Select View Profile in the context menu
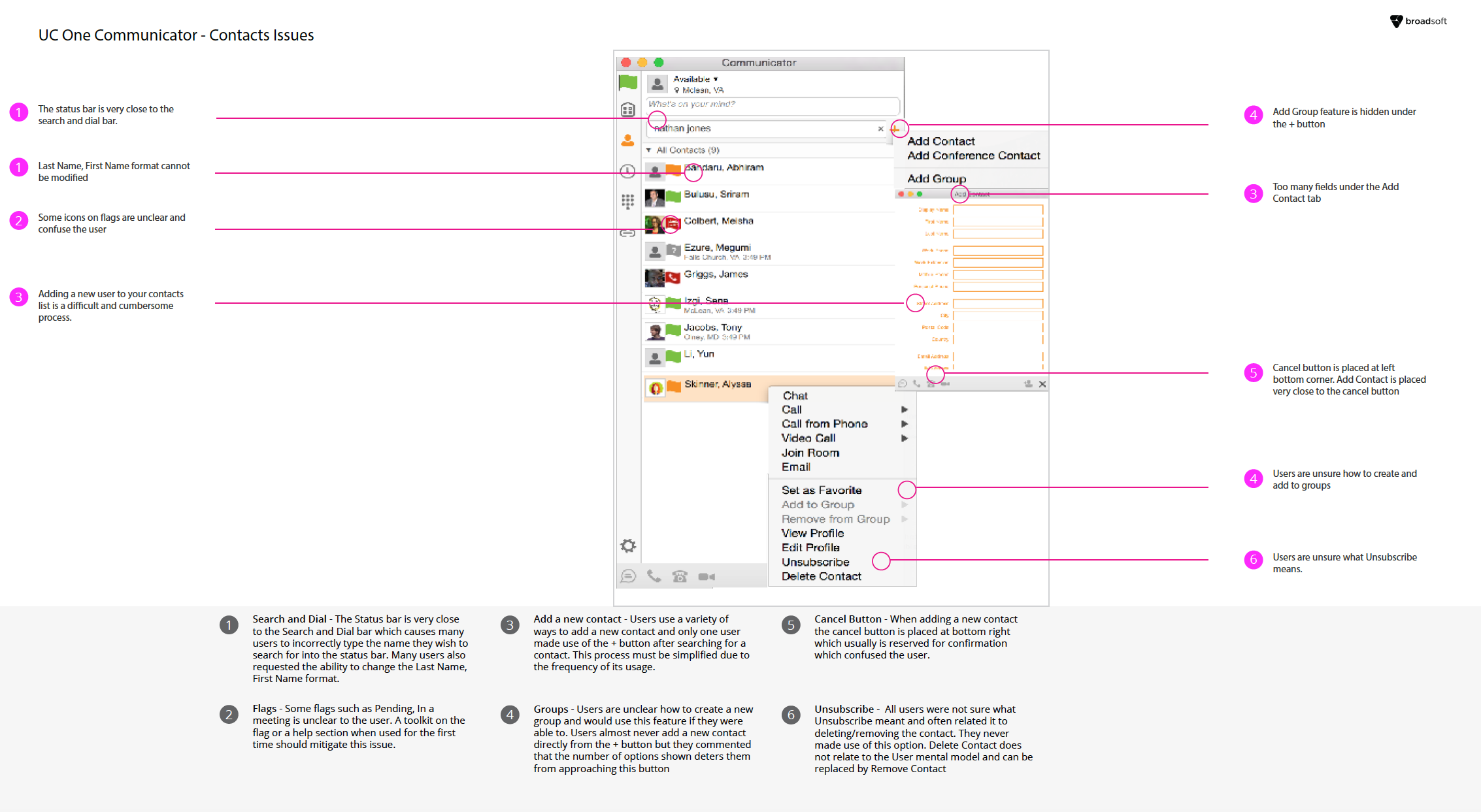 tap(812, 533)
